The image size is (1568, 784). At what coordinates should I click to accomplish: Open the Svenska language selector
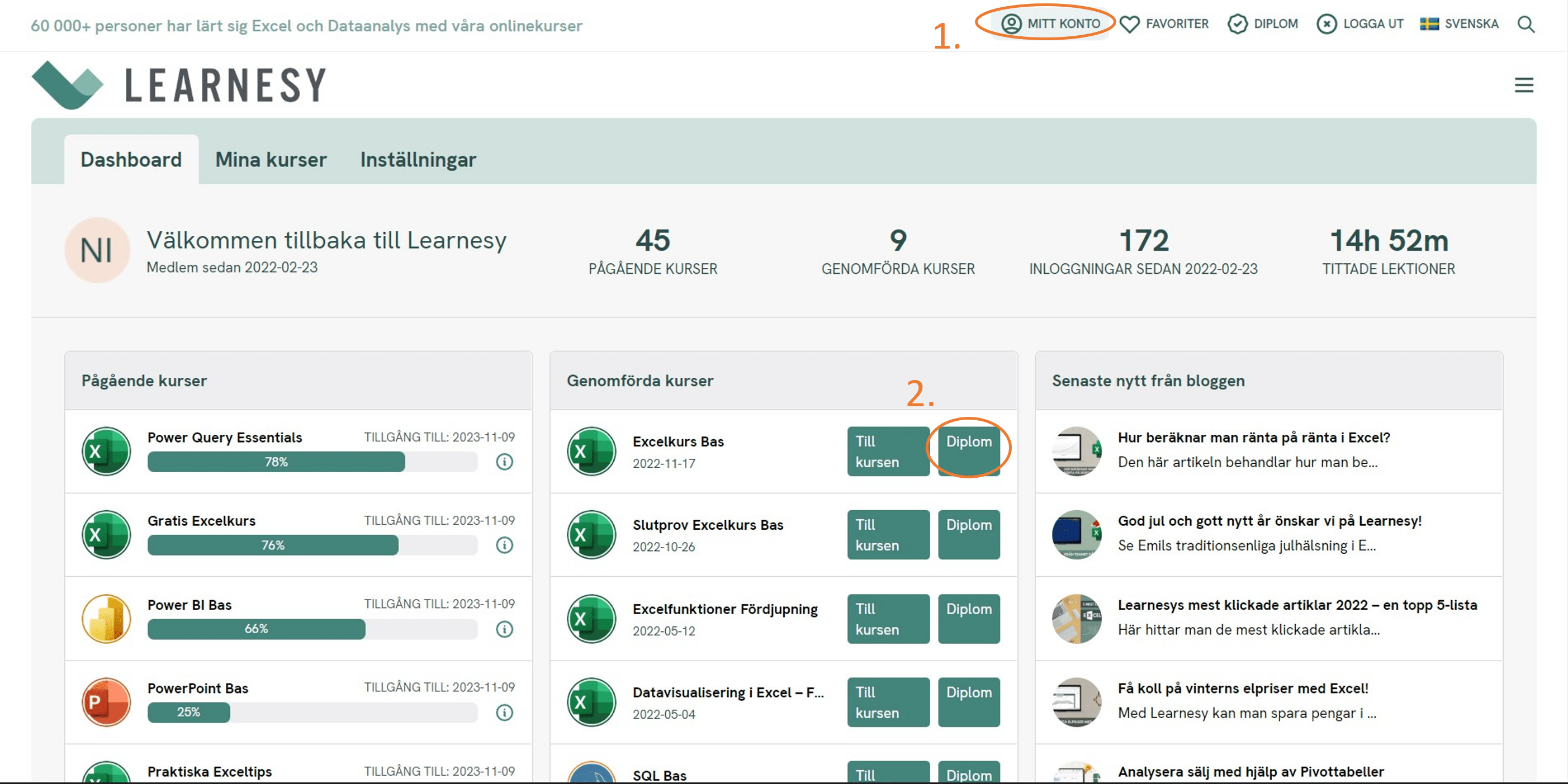tap(1459, 25)
